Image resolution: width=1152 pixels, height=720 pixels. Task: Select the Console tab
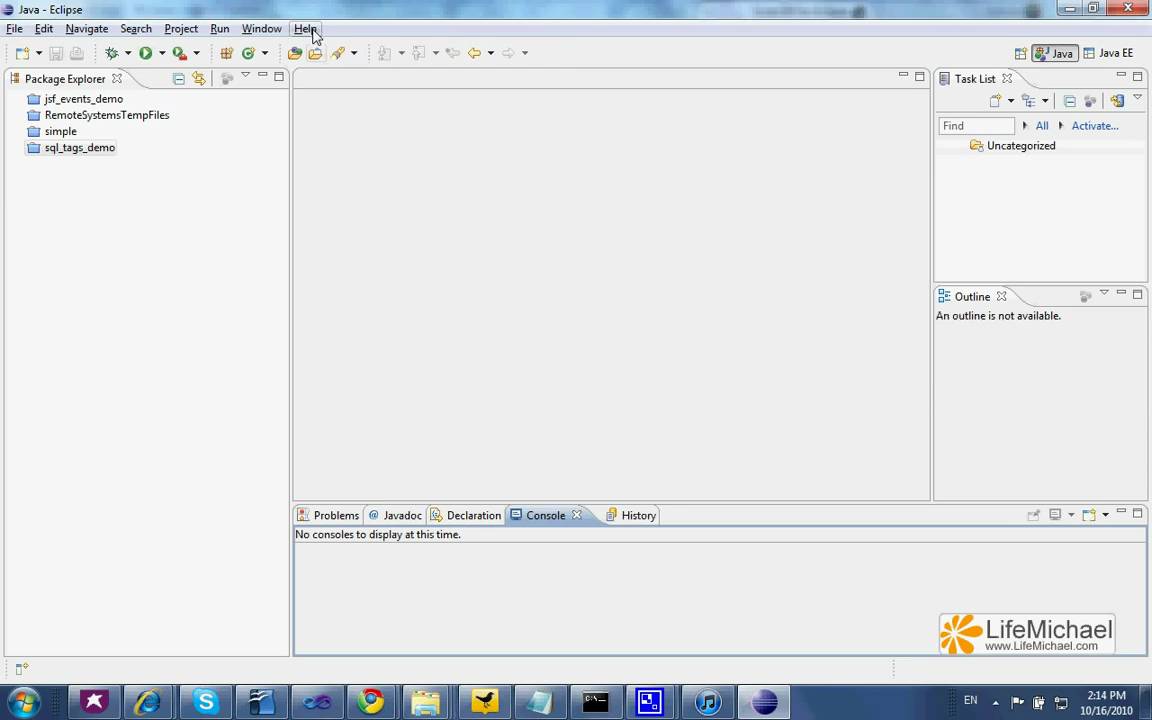(x=546, y=515)
